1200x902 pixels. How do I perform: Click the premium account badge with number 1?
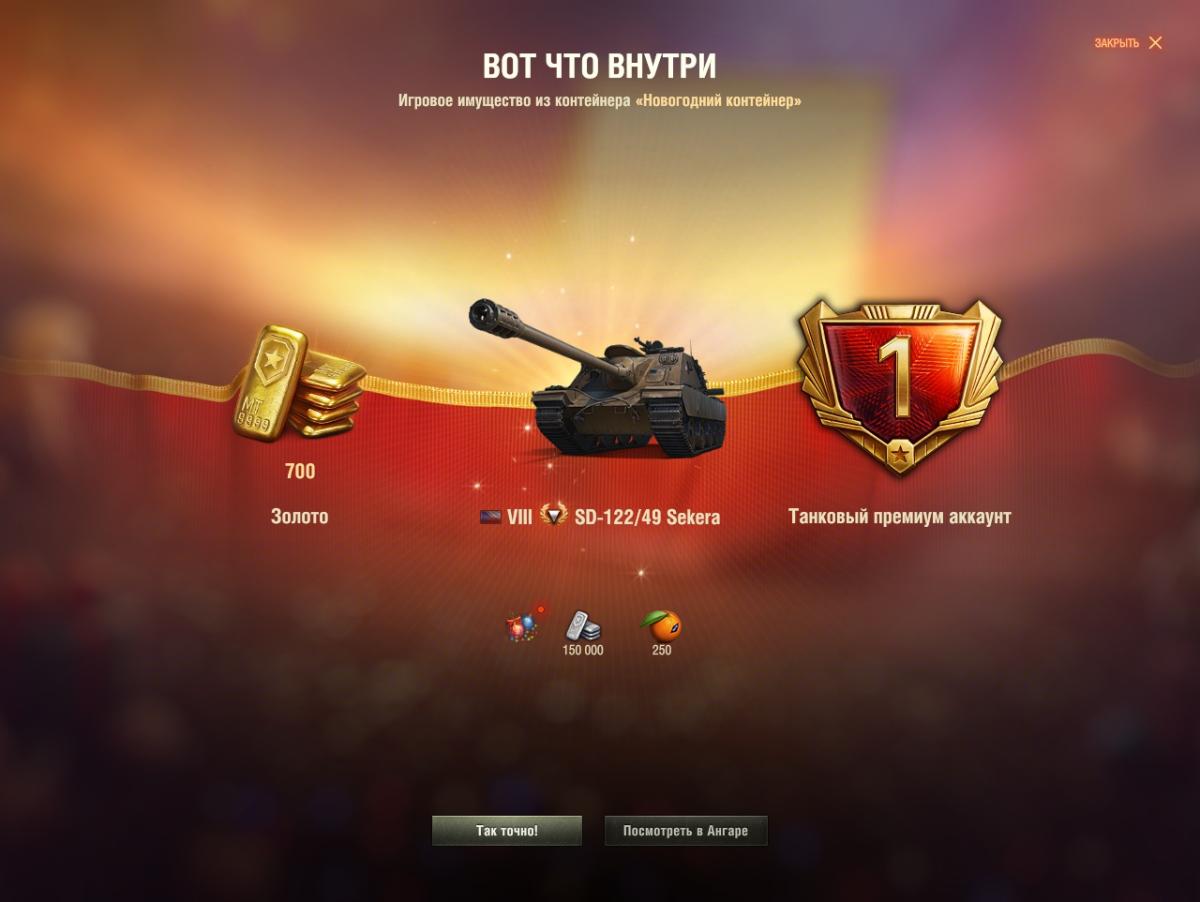tap(900, 386)
